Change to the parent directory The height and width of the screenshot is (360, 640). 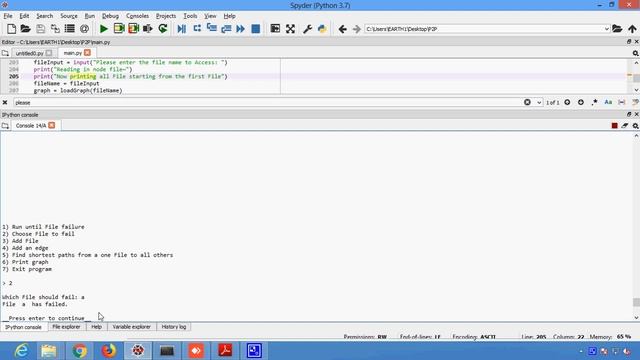click(x=632, y=29)
